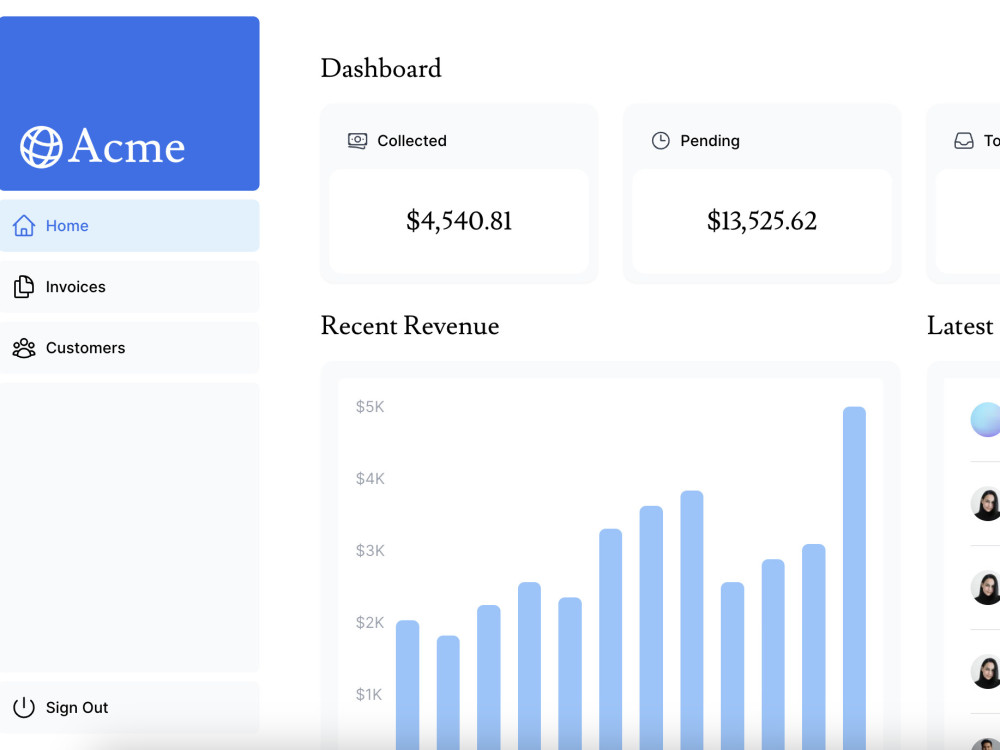Click the Home house icon
This screenshot has width=1000, height=750.
24,226
